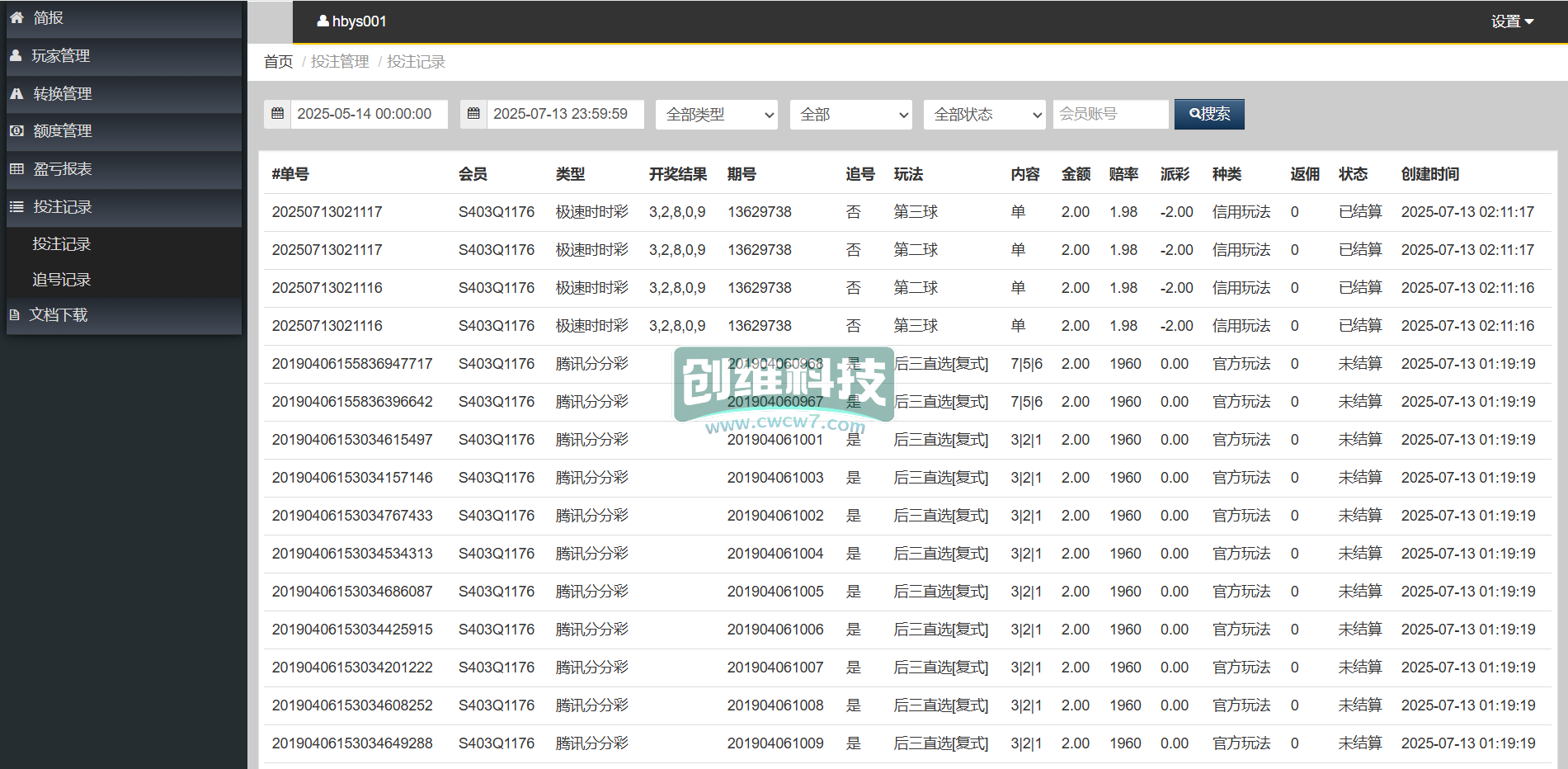Image resolution: width=1568 pixels, height=769 pixels.
Task: Click order number 2019040615583694​7717
Action: coord(352,364)
